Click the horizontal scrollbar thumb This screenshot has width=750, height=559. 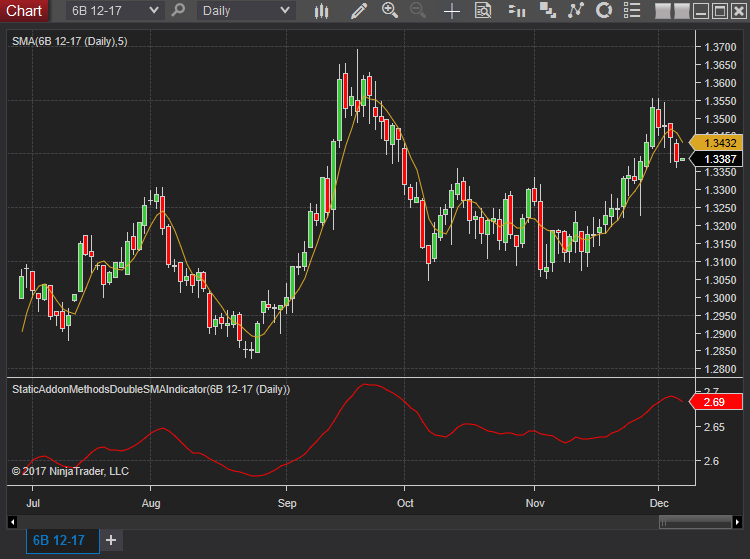pyautogui.click(x=695, y=521)
